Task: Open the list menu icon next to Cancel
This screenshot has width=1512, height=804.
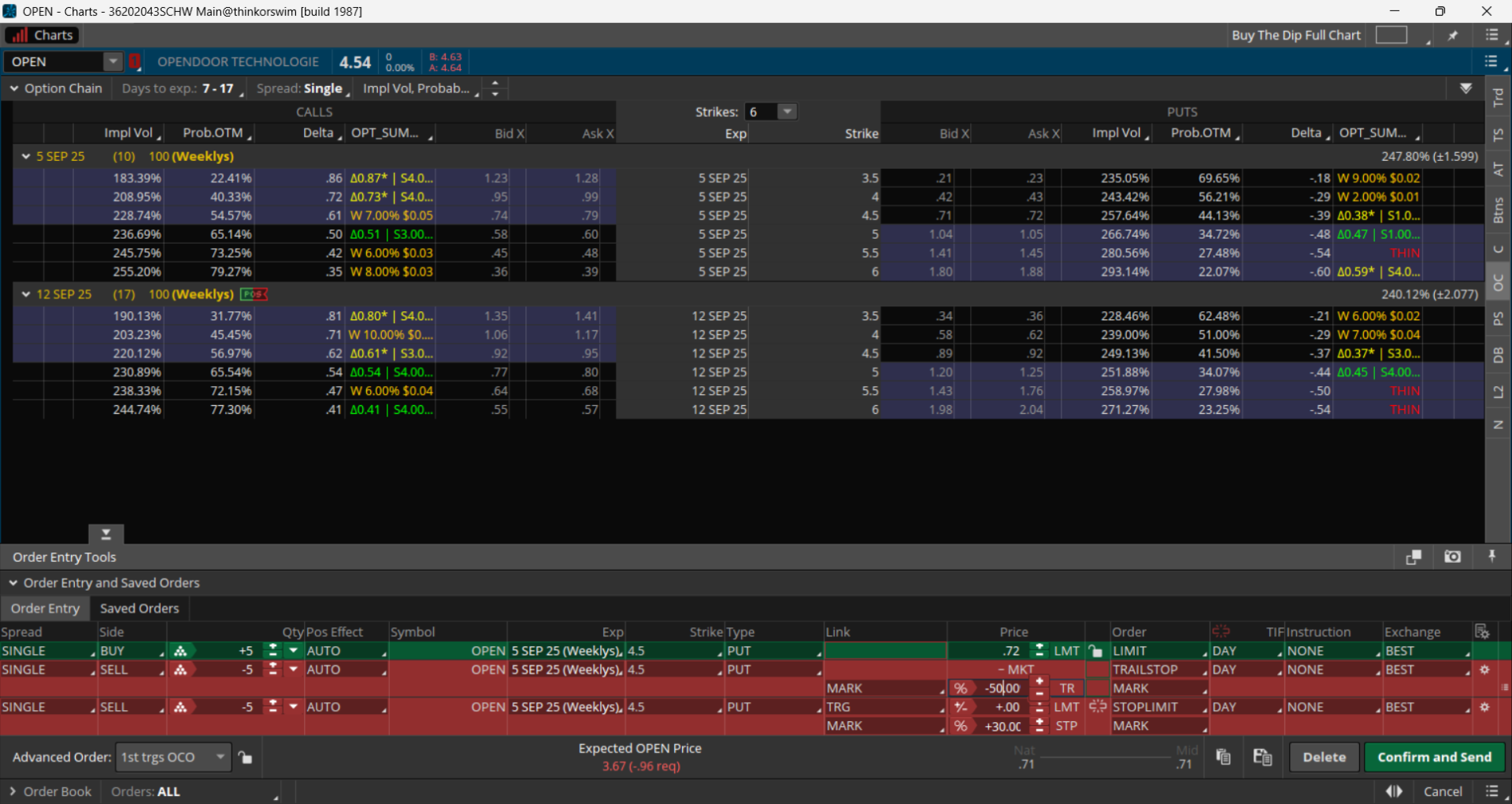Action: pyautogui.click(x=1492, y=791)
